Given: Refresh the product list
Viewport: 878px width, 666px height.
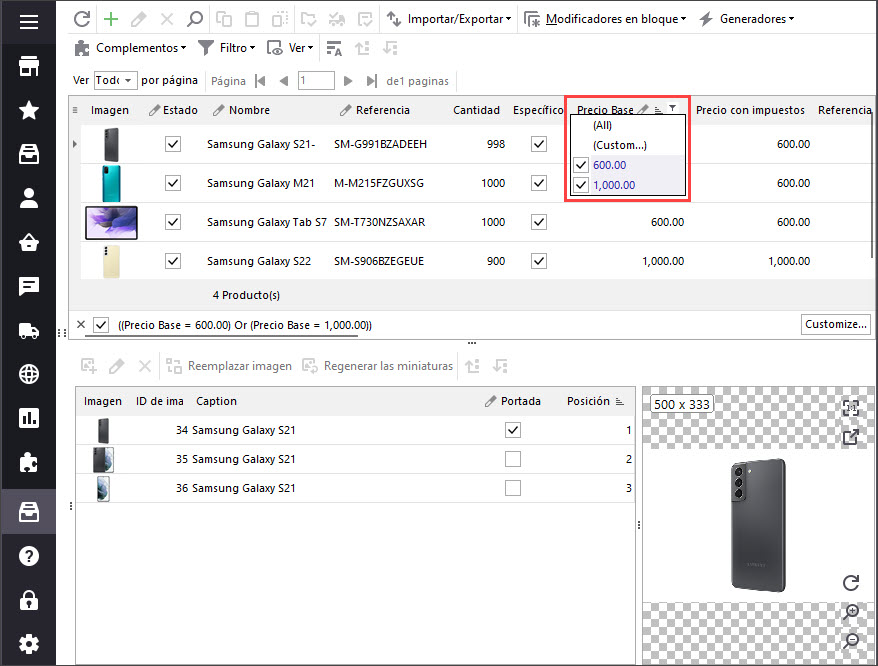Looking at the screenshot, I should [82, 19].
